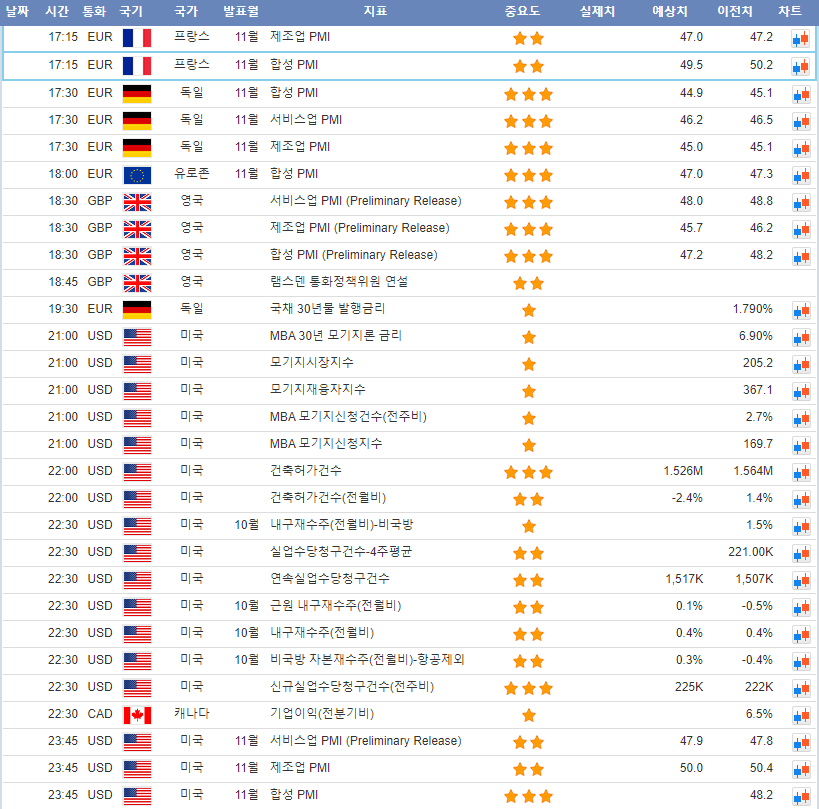This screenshot has width=819, height=809.
Task: Sort by 중요도 column header
Action: point(522,12)
